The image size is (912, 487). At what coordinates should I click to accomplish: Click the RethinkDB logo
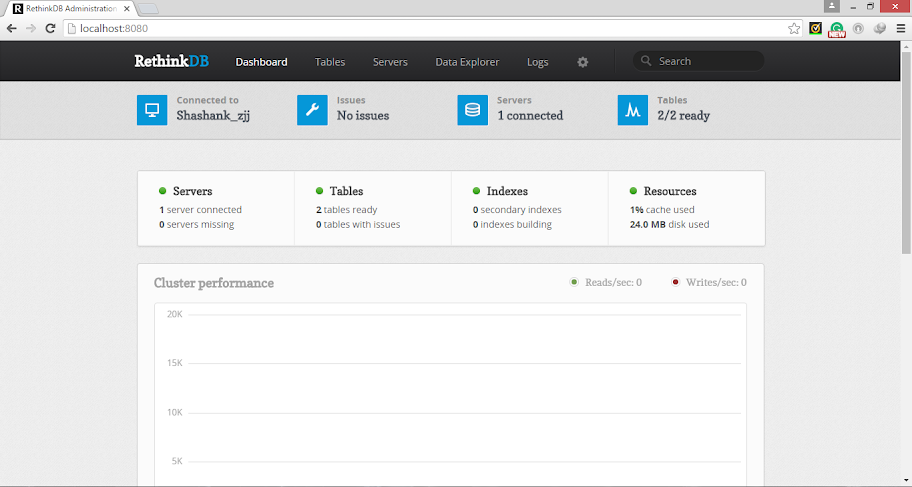tap(172, 61)
